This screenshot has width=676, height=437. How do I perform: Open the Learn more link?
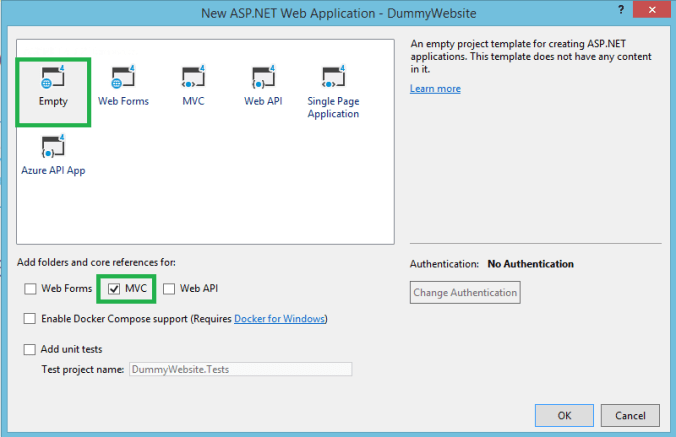coord(435,89)
